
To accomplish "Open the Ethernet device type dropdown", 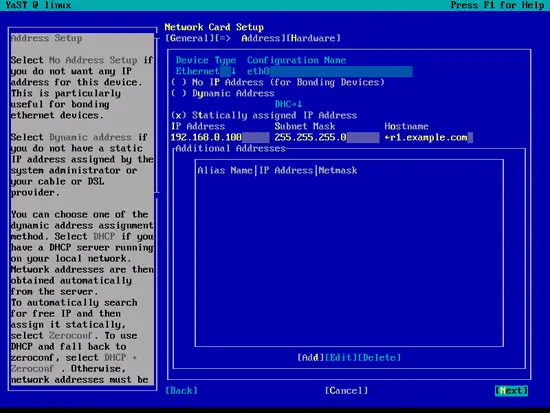I will click(206, 71).
